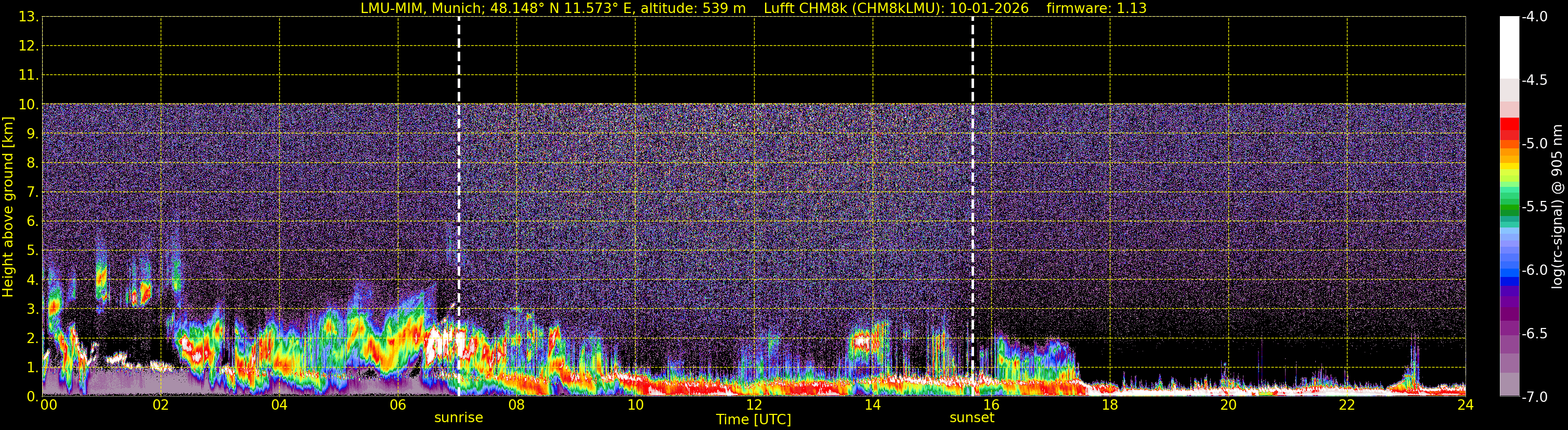This screenshot has width=1568, height=430.
Task: Click the time axis tick "14"
Action: pyautogui.click(x=873, y=405)
